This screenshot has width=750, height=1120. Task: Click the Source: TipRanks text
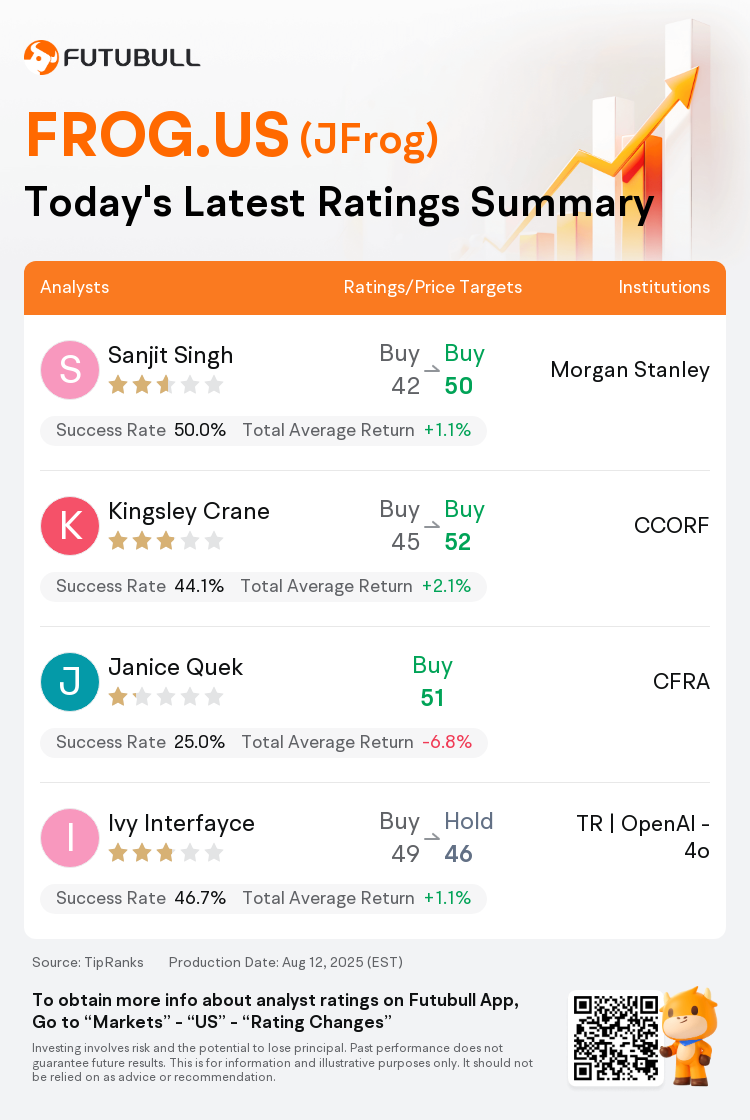88,962
